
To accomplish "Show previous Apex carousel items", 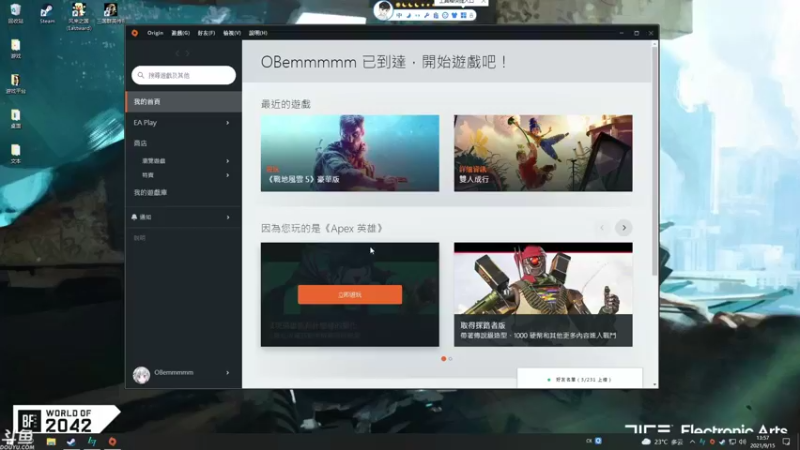I will coord(602,228).
